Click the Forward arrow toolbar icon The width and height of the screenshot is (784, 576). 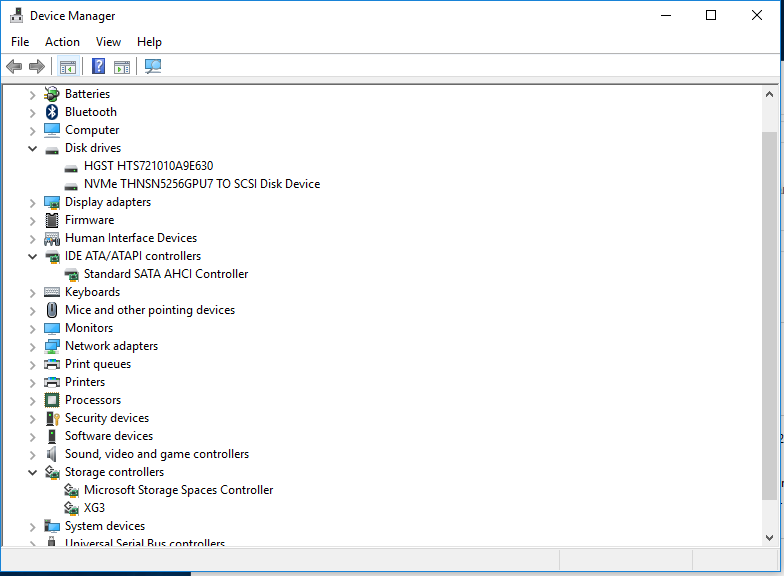pos(36,66)
